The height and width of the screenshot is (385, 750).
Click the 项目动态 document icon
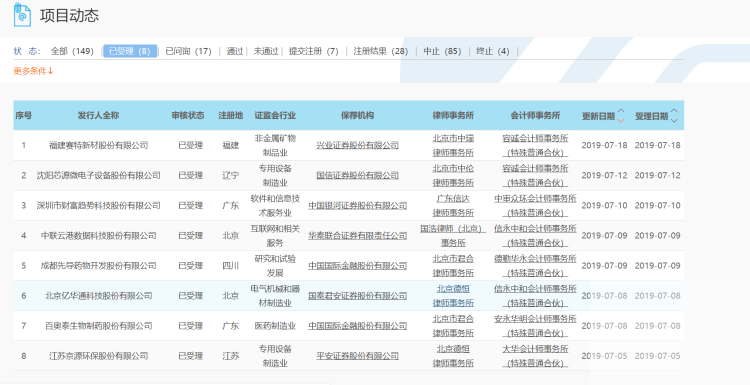22,15
